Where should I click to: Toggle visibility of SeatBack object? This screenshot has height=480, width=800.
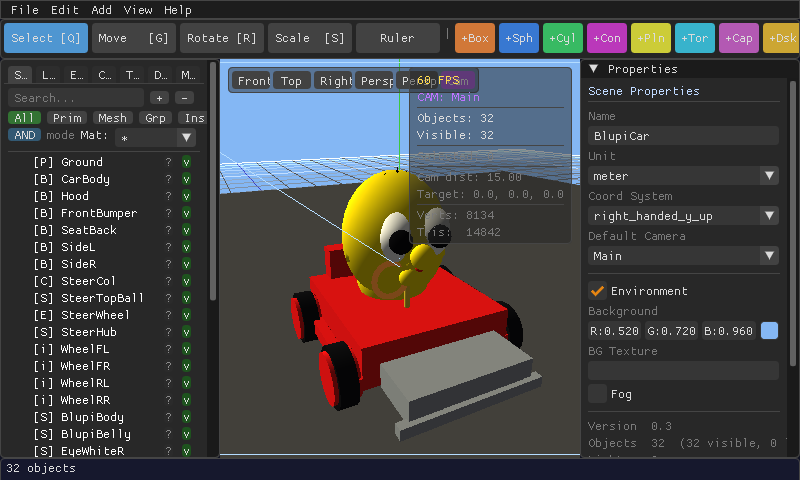(x=186, y=230)
